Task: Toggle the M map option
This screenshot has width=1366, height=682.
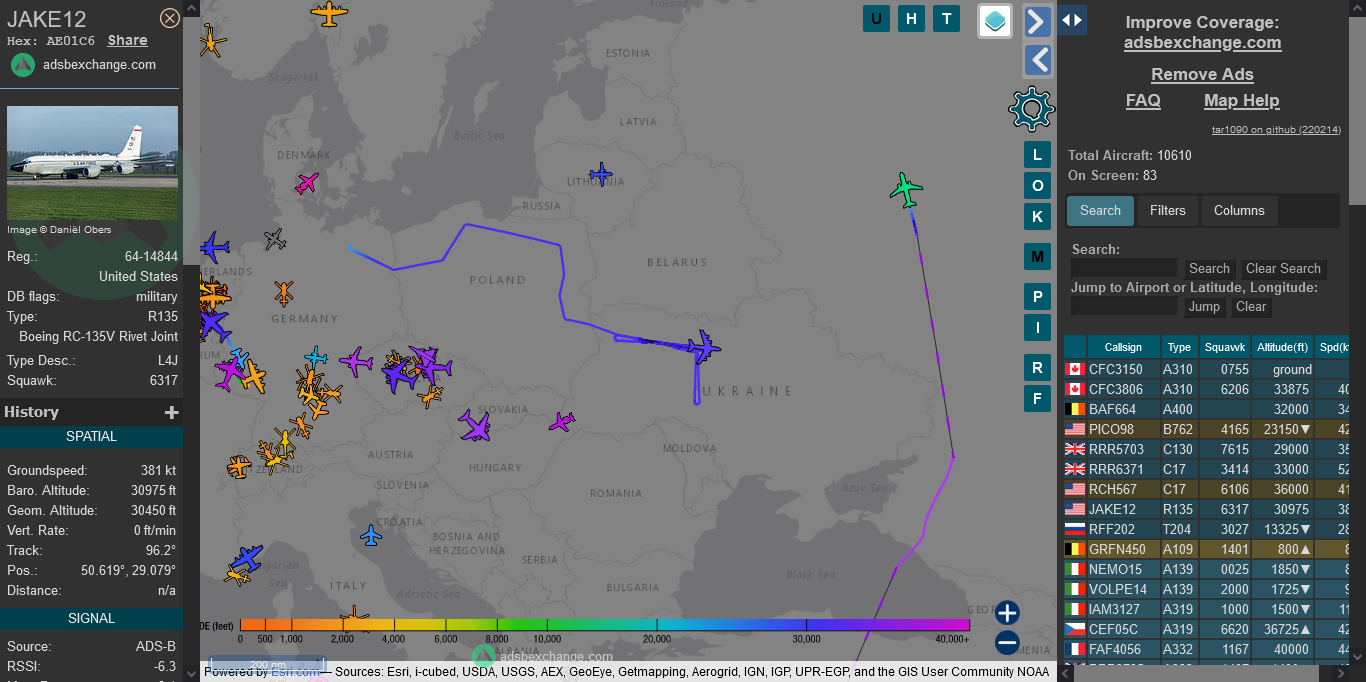Action: click(1037, 257)
